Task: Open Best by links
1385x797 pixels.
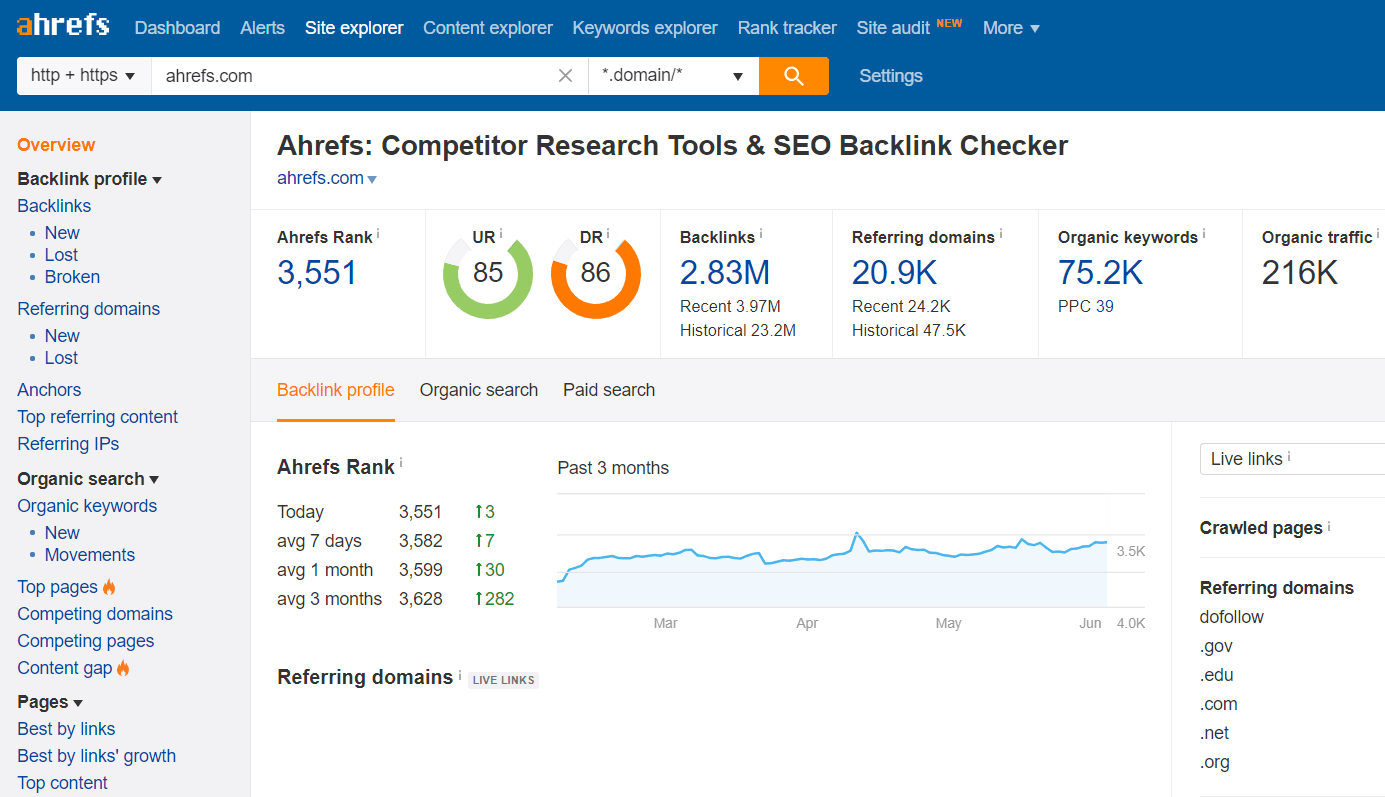Action: point(66,729)
